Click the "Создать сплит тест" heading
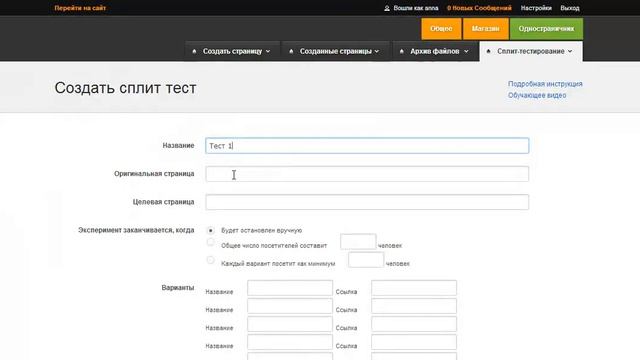This screenshot has width=640, height=360. click(x=125, y=88)
